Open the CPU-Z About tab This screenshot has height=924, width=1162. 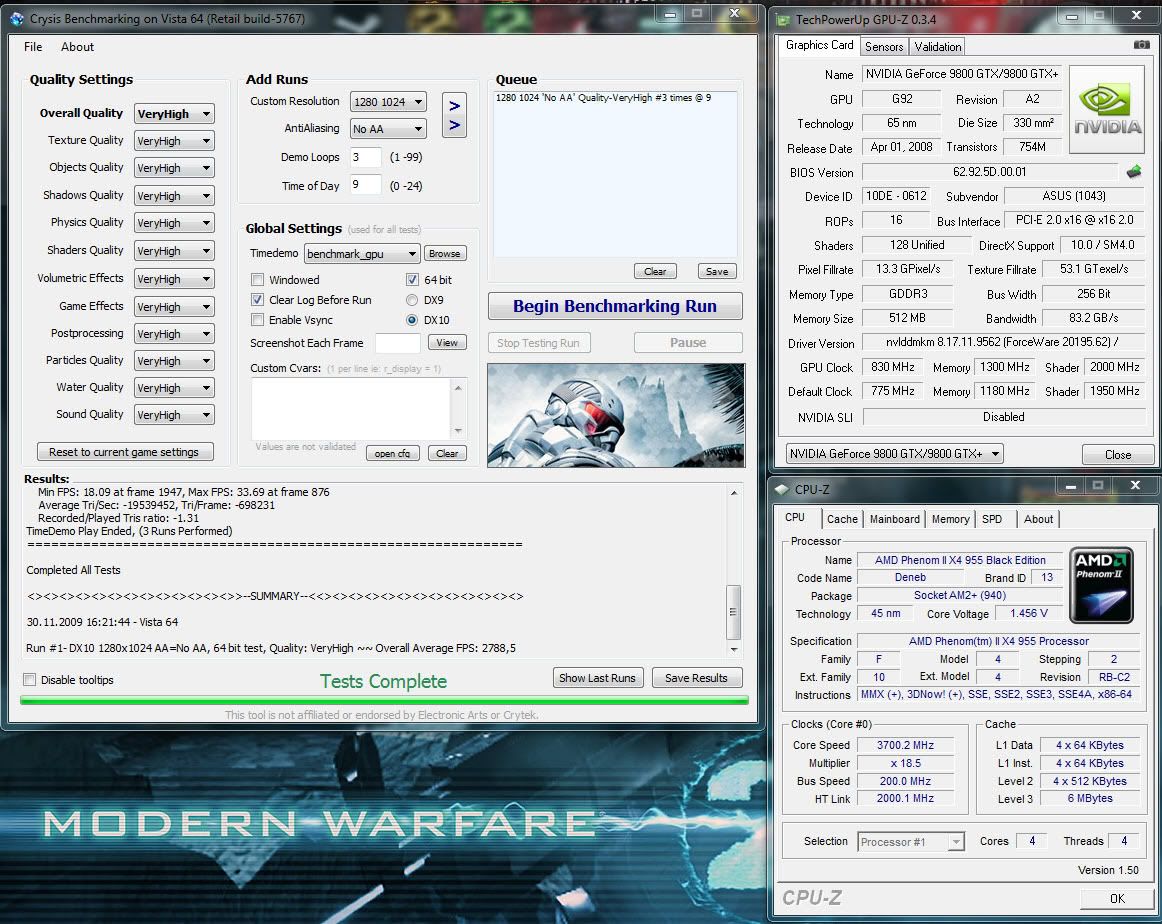tap(1038, 519)
